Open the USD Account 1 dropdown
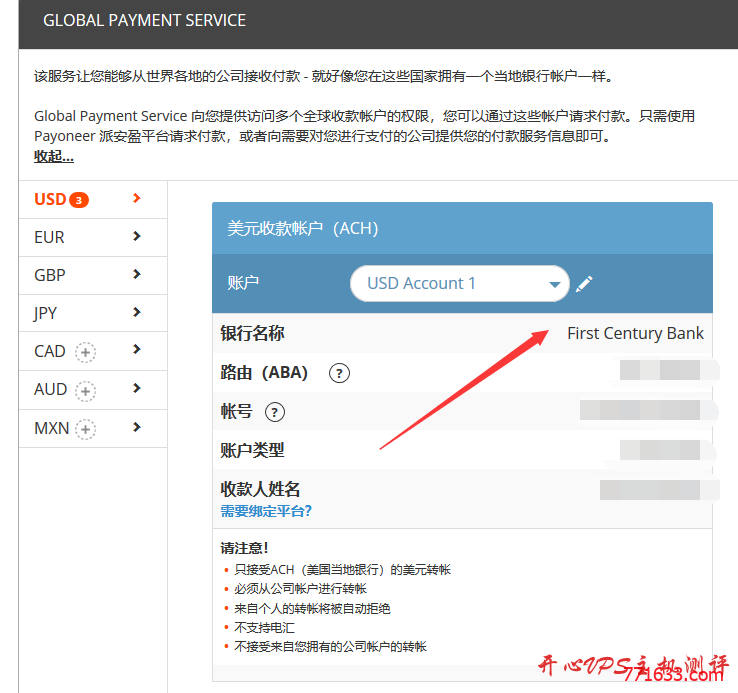 459,284
